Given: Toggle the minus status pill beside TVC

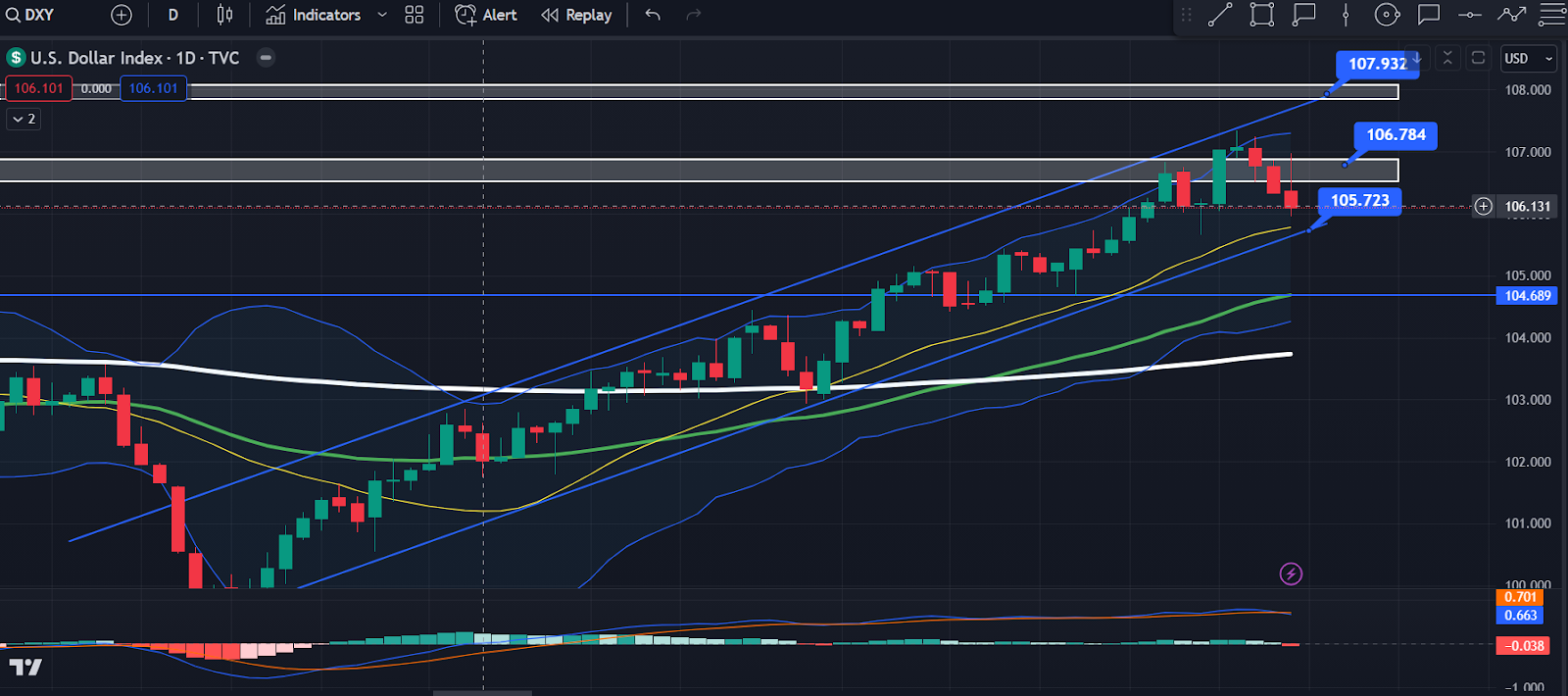Looking at the screenshot, I should click(x=266, y=58).
